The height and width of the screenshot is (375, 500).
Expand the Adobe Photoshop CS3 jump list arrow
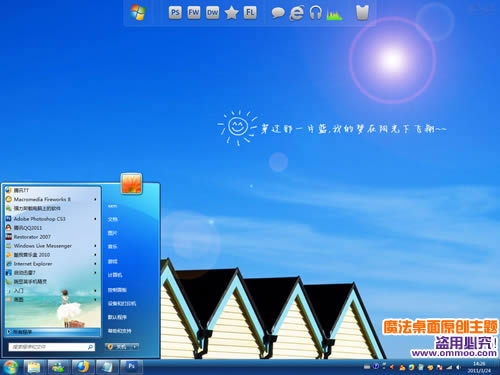coord(95,219)
